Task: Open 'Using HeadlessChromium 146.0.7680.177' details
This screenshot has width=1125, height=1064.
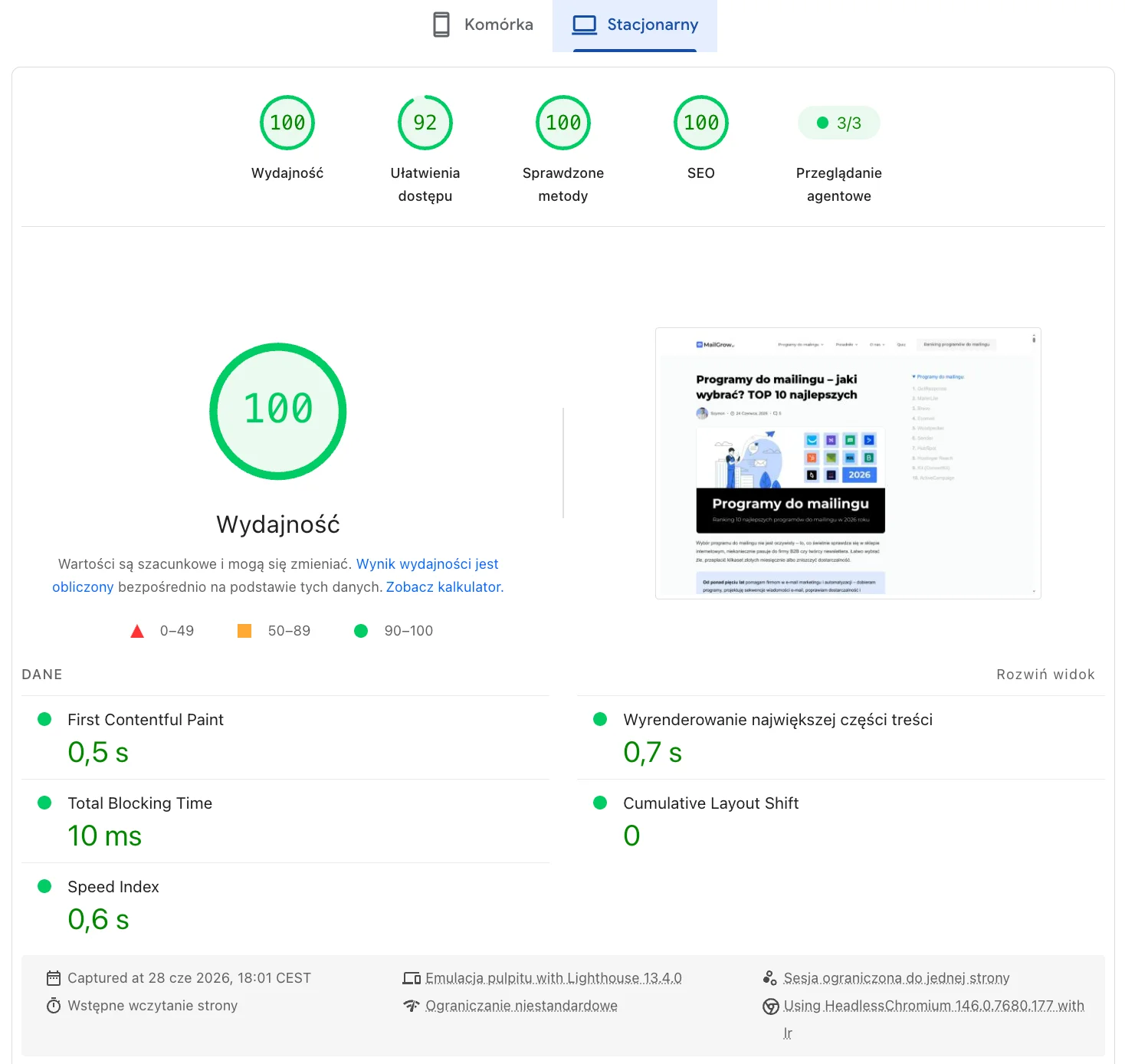Action: tap(934, 1006)
